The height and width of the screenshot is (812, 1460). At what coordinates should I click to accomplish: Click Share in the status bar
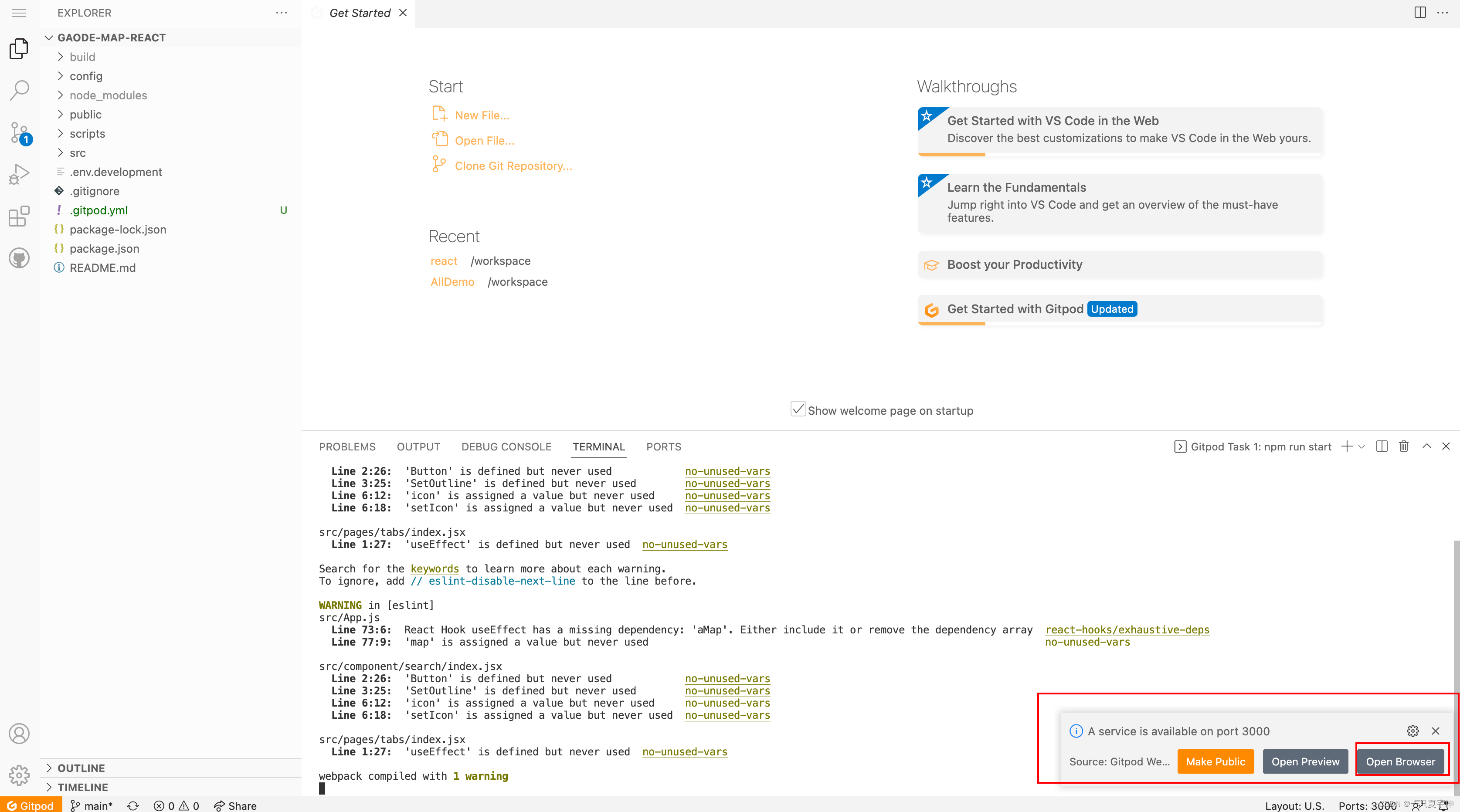(234, 805)
